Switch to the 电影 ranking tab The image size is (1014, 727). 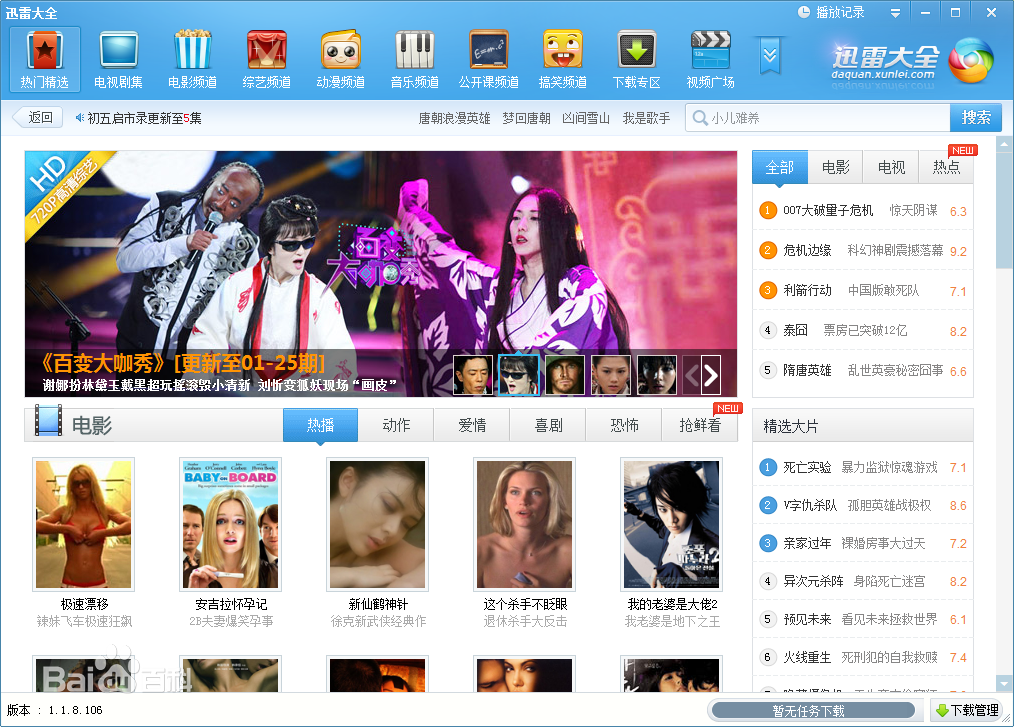(x=836, y=168)
